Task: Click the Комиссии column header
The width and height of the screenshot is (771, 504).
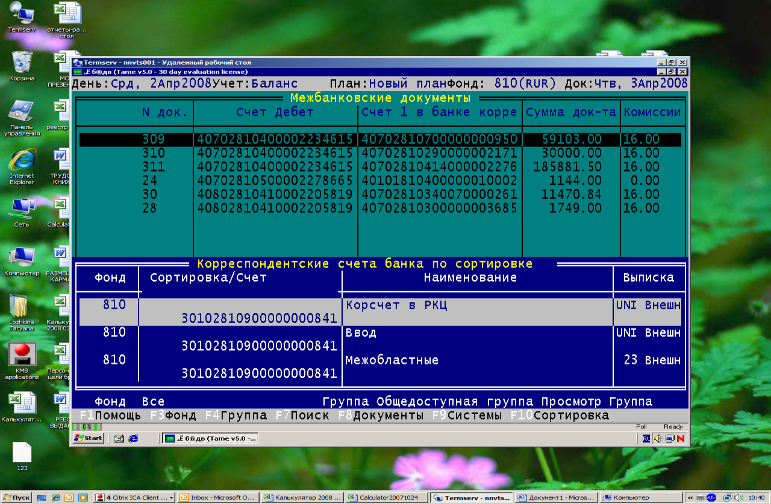Action: coord(652,112)
